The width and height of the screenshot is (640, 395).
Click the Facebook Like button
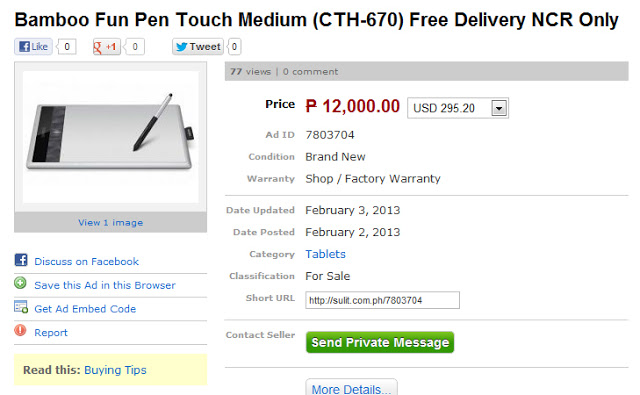[33, 47]
